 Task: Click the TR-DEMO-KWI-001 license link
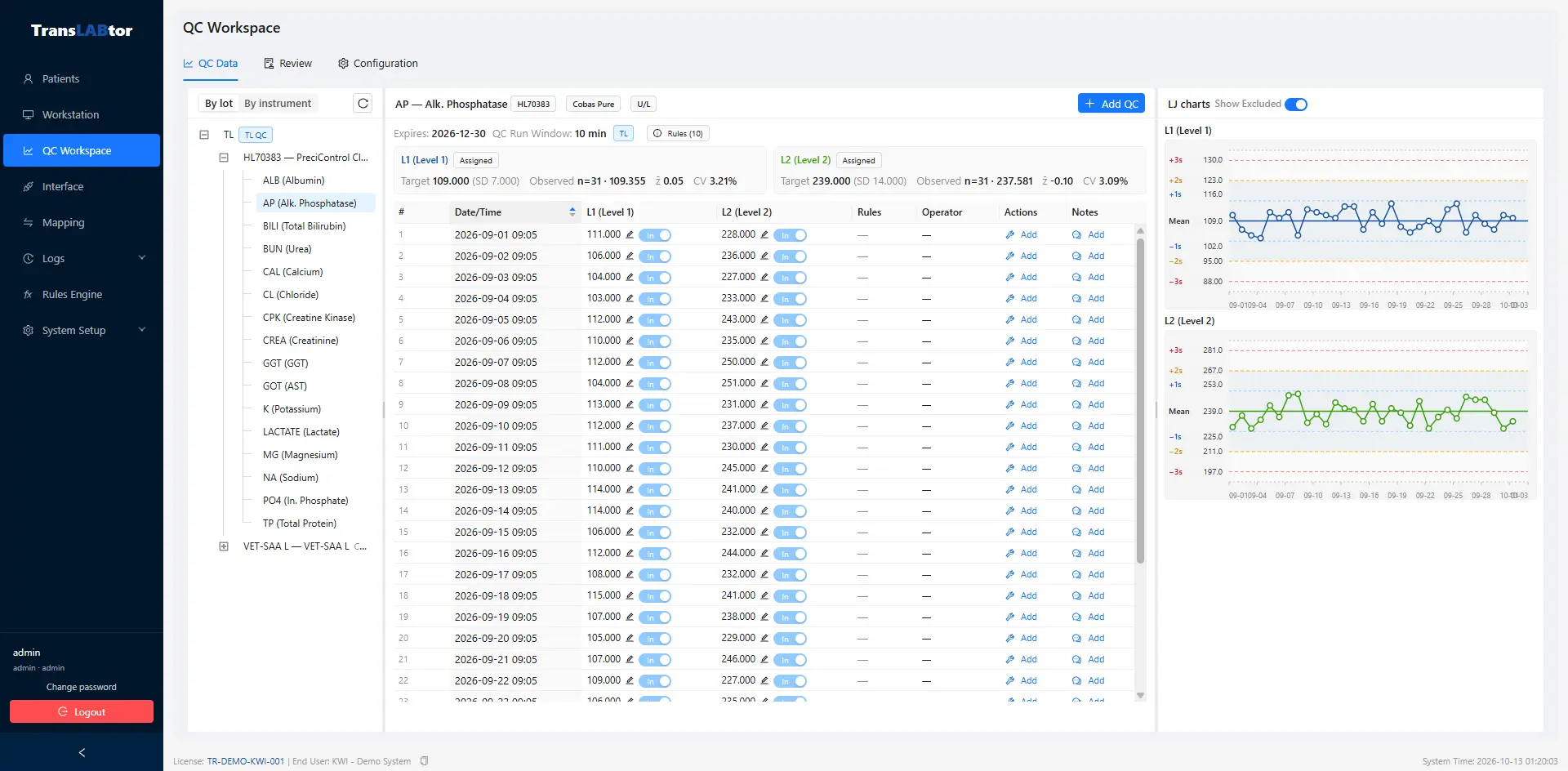pyautogui.click(x=246, y=761)
